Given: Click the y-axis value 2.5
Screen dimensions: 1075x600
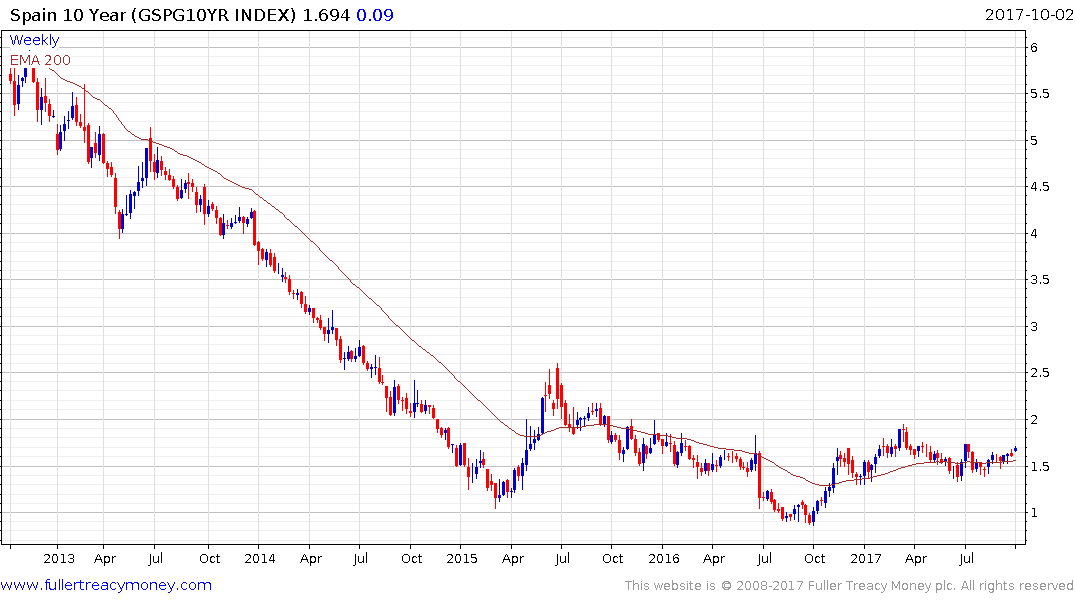Looking at the screenshot, I should point(1039,372).
